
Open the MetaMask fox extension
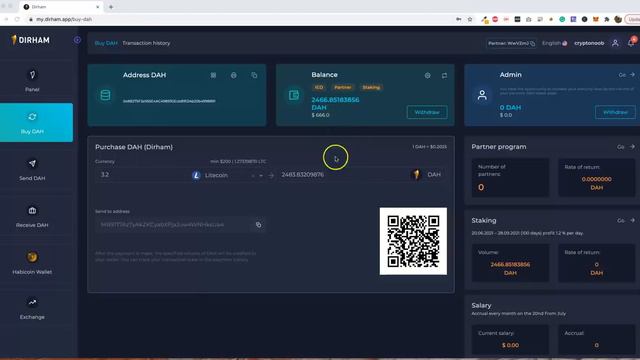click(x=596, y=19)
